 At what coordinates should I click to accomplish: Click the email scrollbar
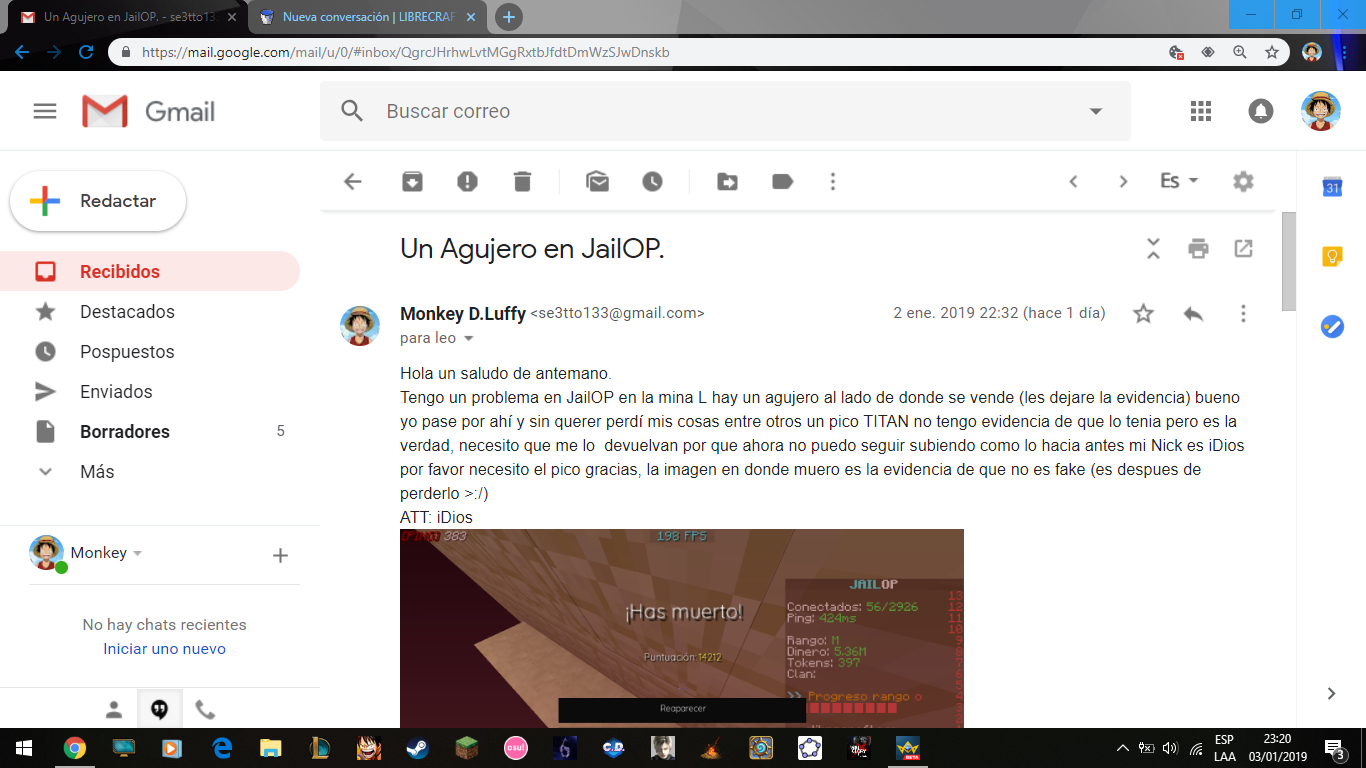(1288, 262)
